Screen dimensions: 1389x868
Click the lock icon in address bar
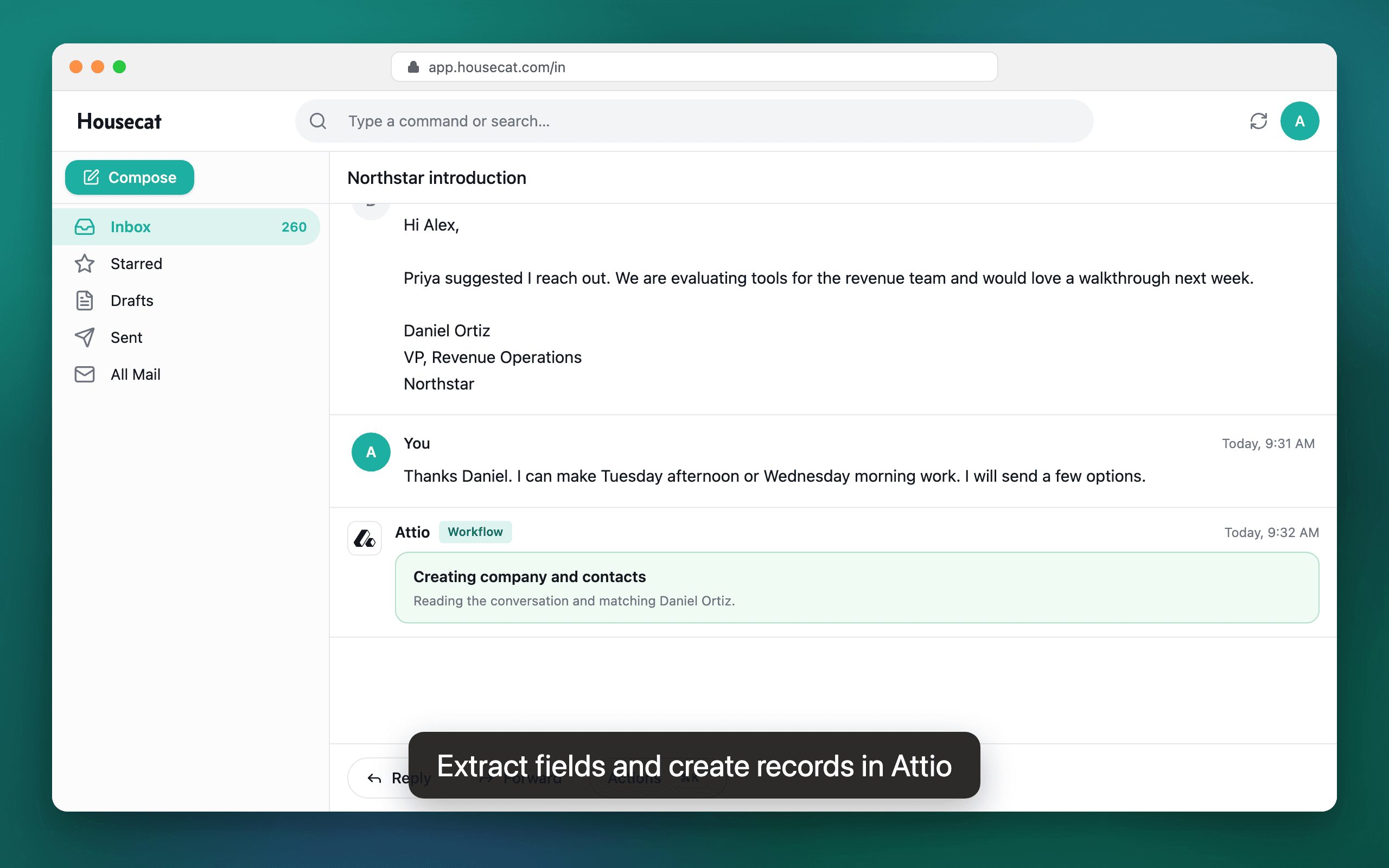tap(413, 67)
